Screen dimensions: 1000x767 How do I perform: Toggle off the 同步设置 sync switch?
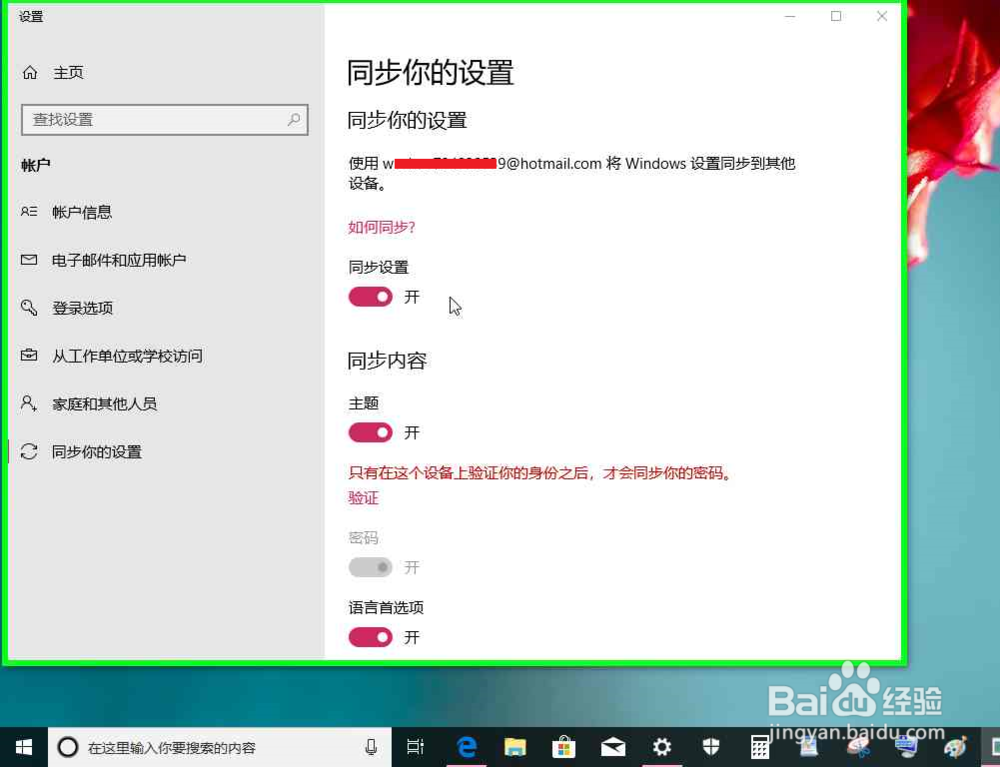[370, 297]
